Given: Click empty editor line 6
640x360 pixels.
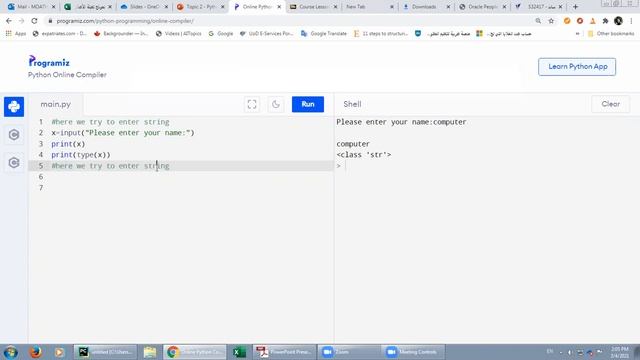Looking at the screenshot, I should (x=181, y=177).
